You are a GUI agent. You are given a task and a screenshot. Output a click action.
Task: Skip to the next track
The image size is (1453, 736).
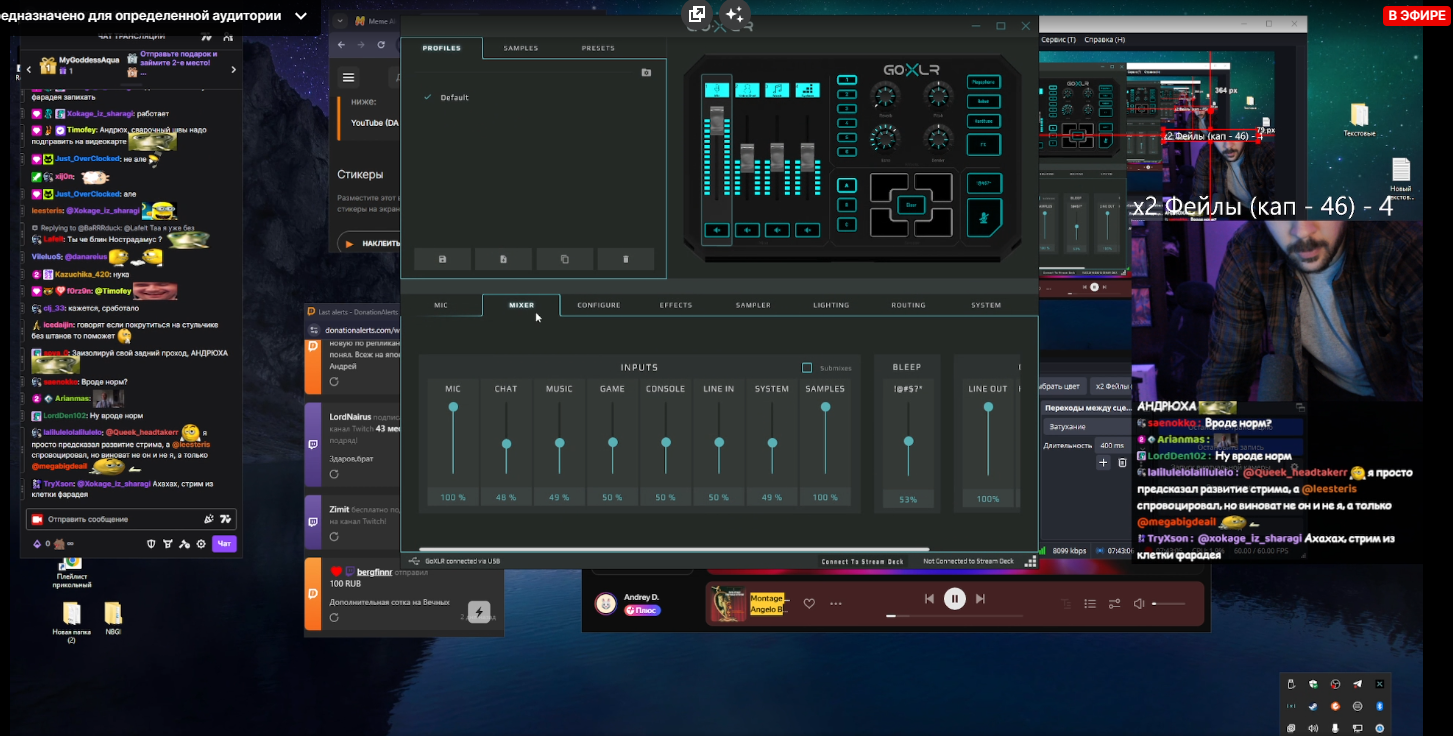980,599
